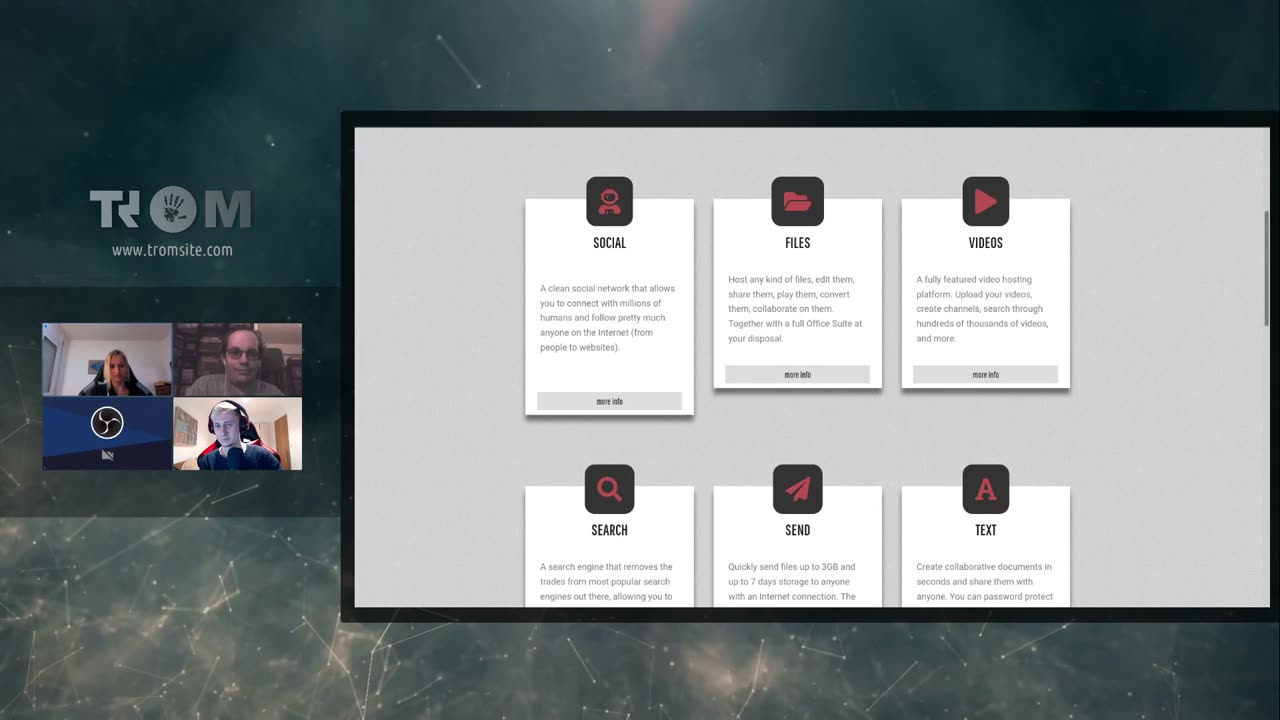This screenshot has width=1280, height=720.
Task: Click the SOCIAL card heading
Action: [609, 243]
